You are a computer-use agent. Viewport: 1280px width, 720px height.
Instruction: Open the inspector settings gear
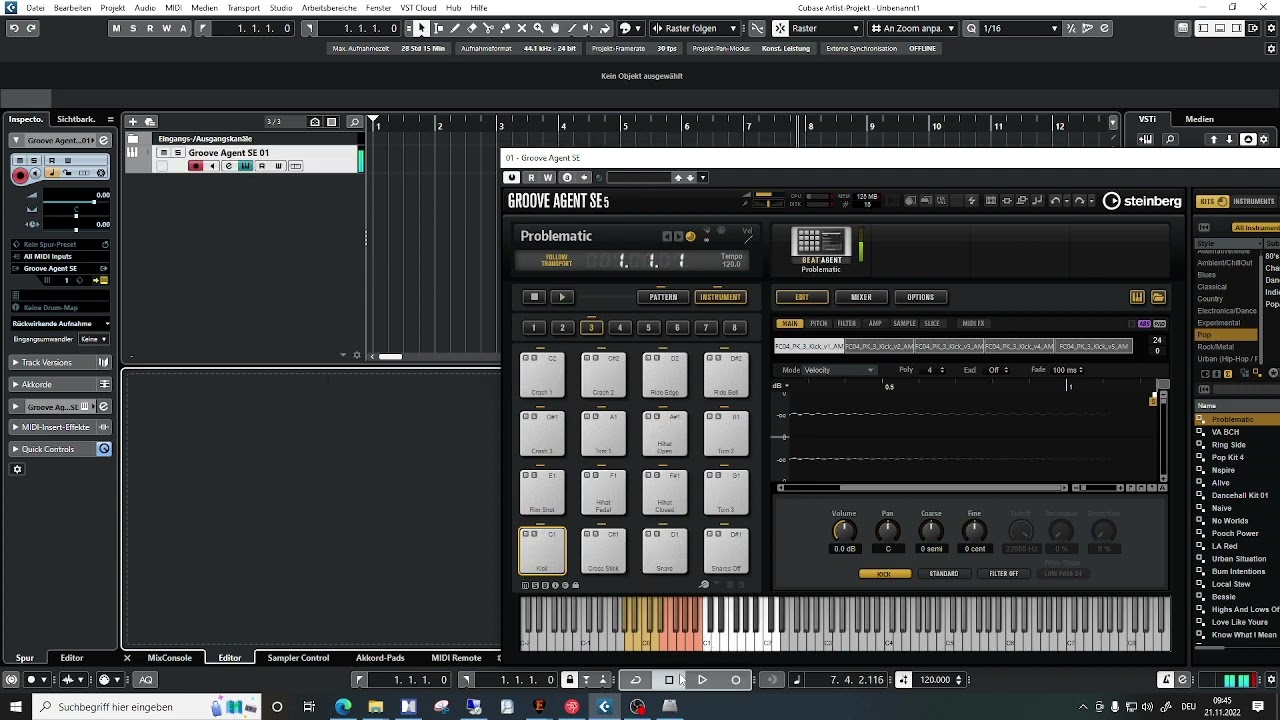(17, 469)
